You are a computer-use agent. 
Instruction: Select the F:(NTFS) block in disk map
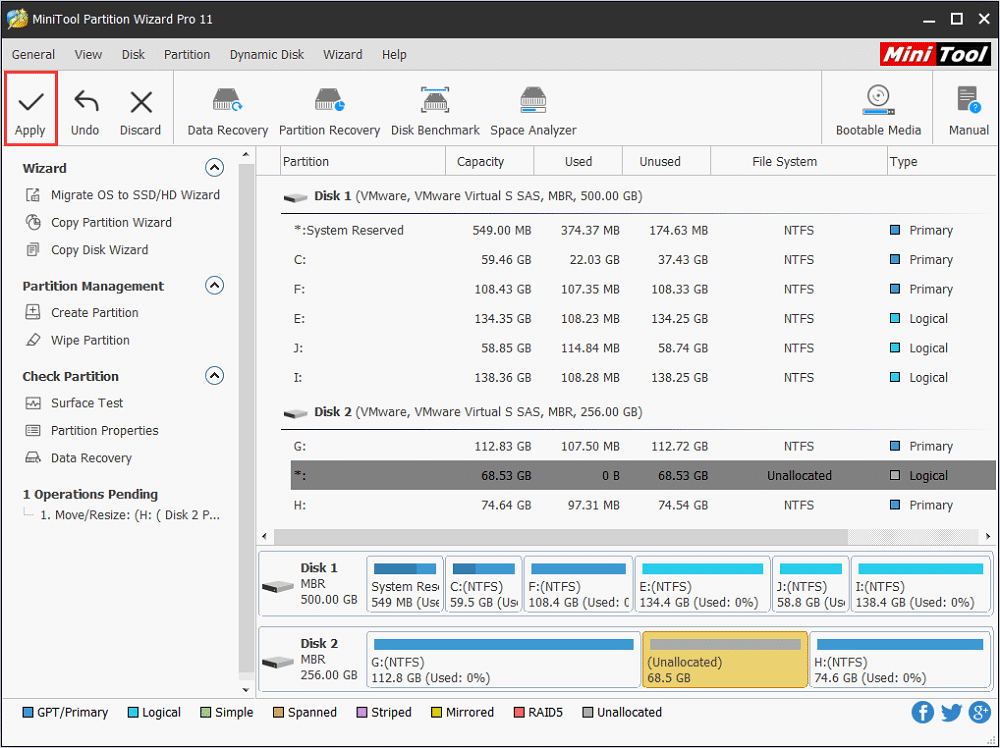(578, 583)
